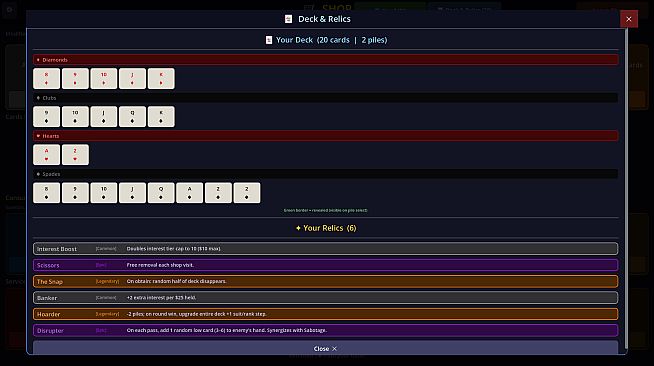Click the Clubs suit header
Screen dimensions: 654x366
coord(325,98)
